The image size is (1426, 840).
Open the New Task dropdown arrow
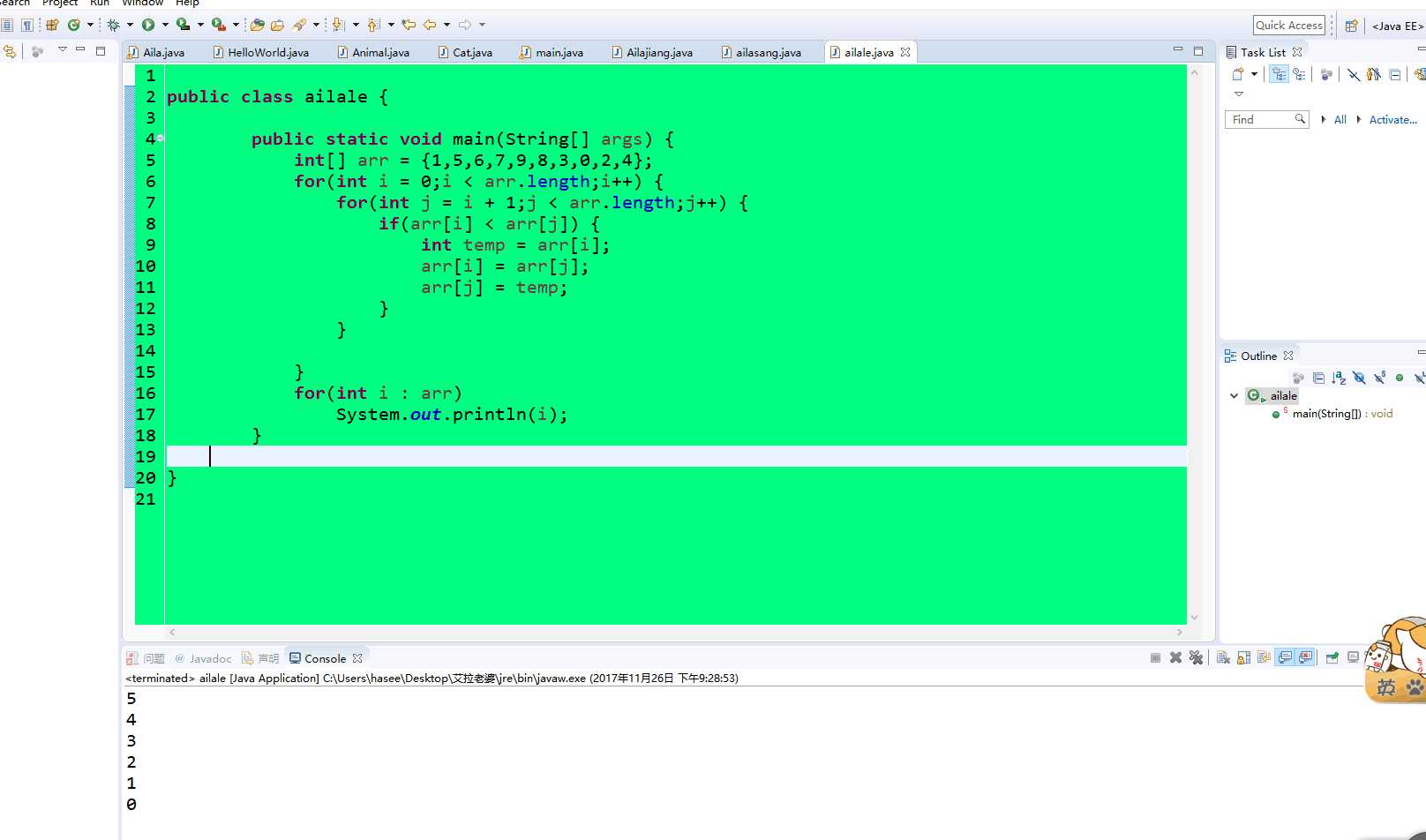tap(1254, 75)
